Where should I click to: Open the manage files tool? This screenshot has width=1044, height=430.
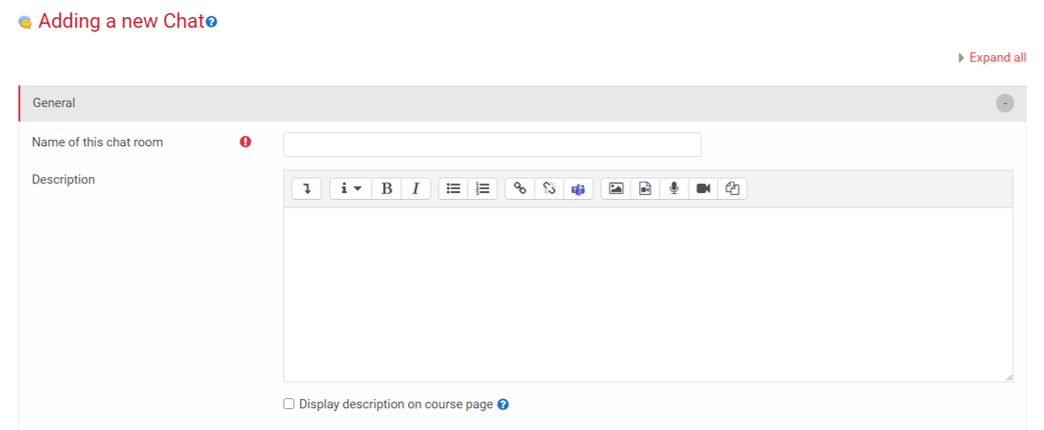(x=732, y=188)
